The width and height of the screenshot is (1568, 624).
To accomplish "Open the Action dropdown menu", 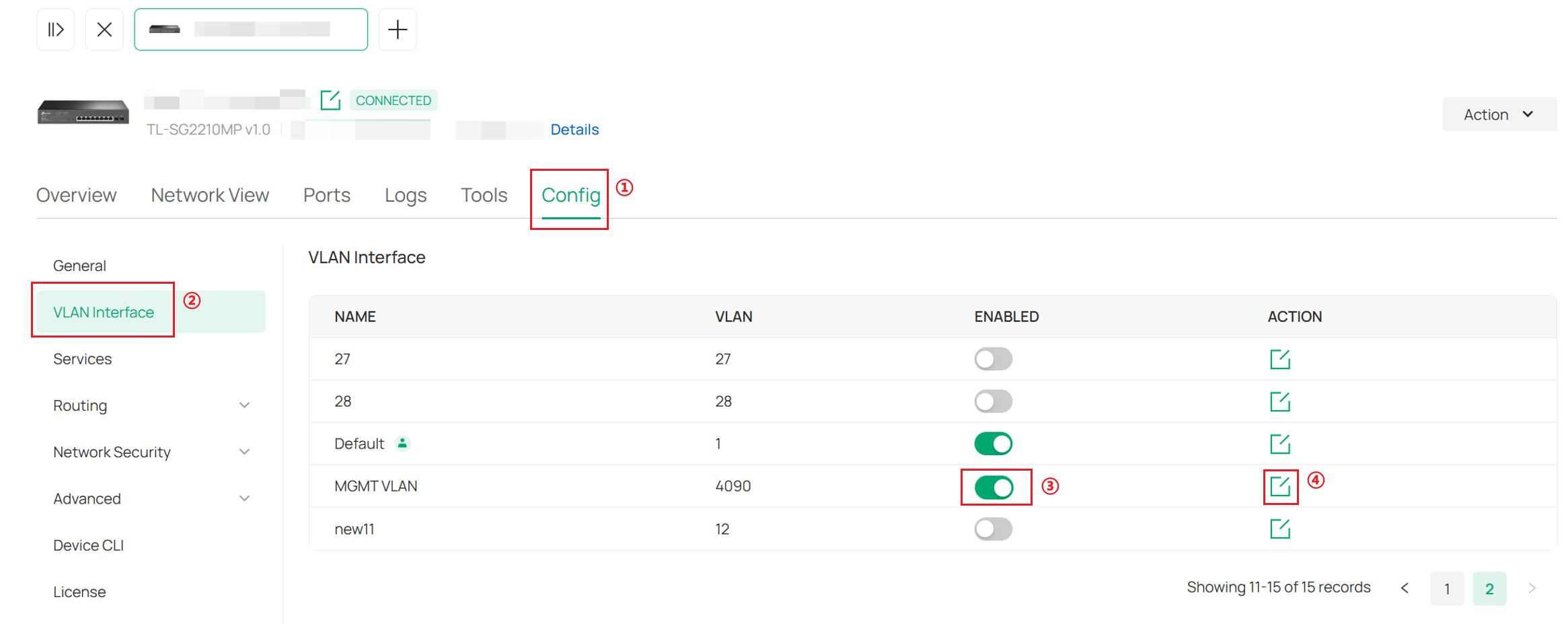I will [x=1499, y=114].
